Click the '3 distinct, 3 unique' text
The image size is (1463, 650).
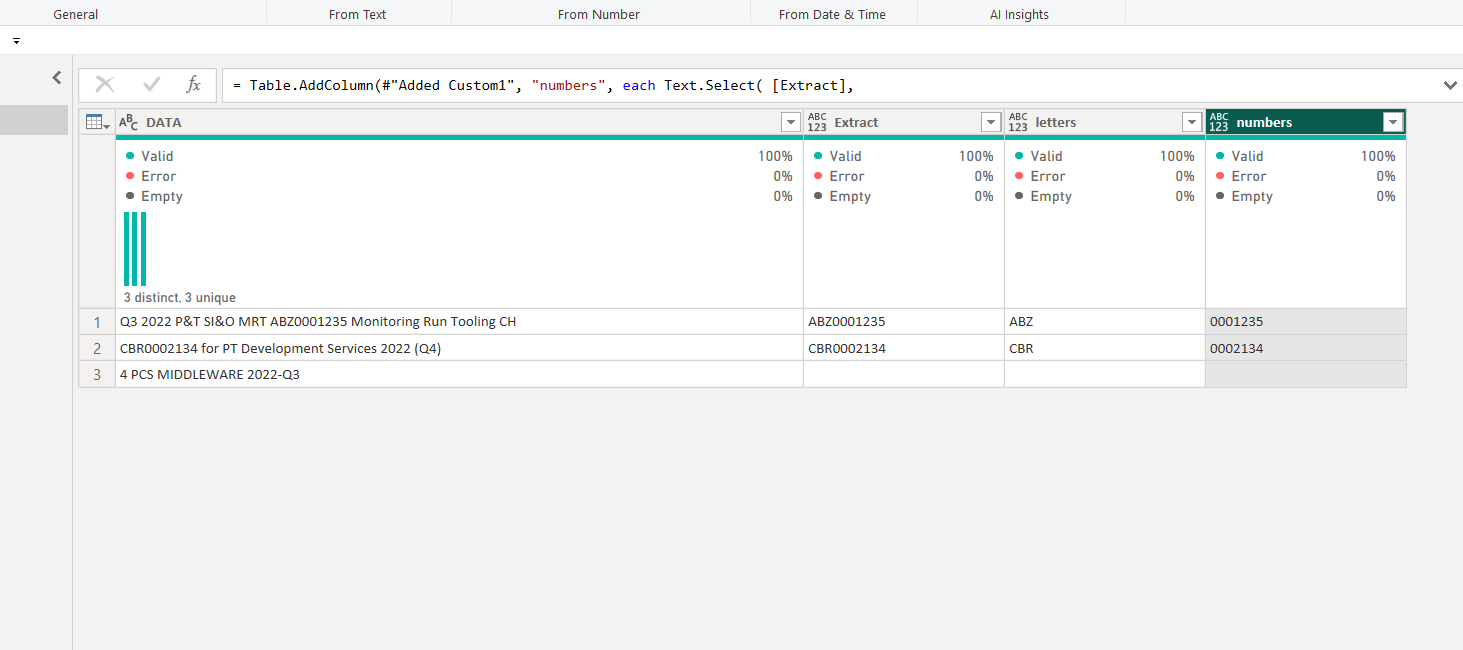pos(180,298)
